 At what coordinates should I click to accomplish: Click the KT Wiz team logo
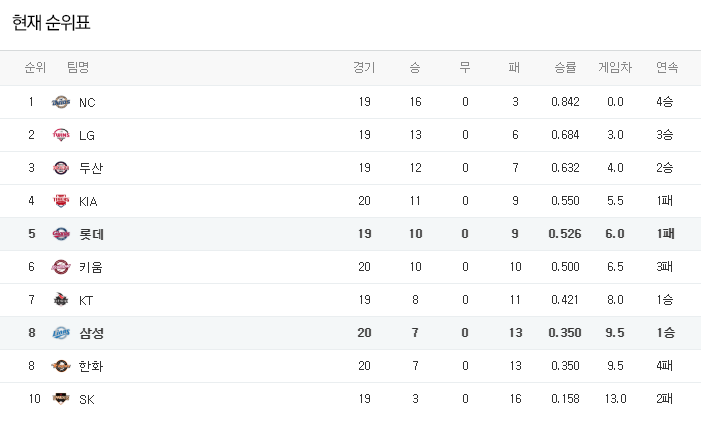pos(61,300)
